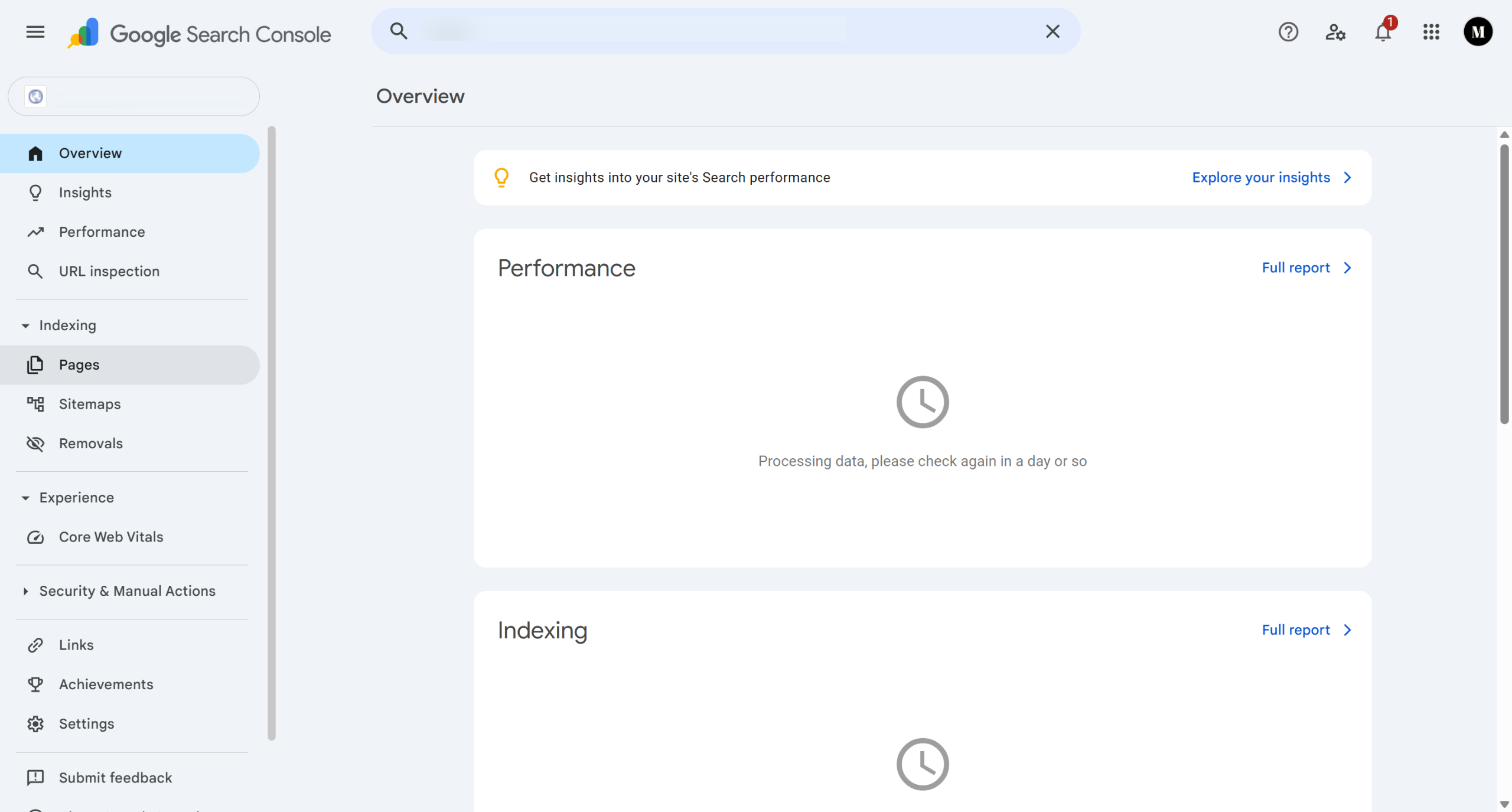
Task: Click the page vertical scrollbar
Action: (x=1504, y=283)
